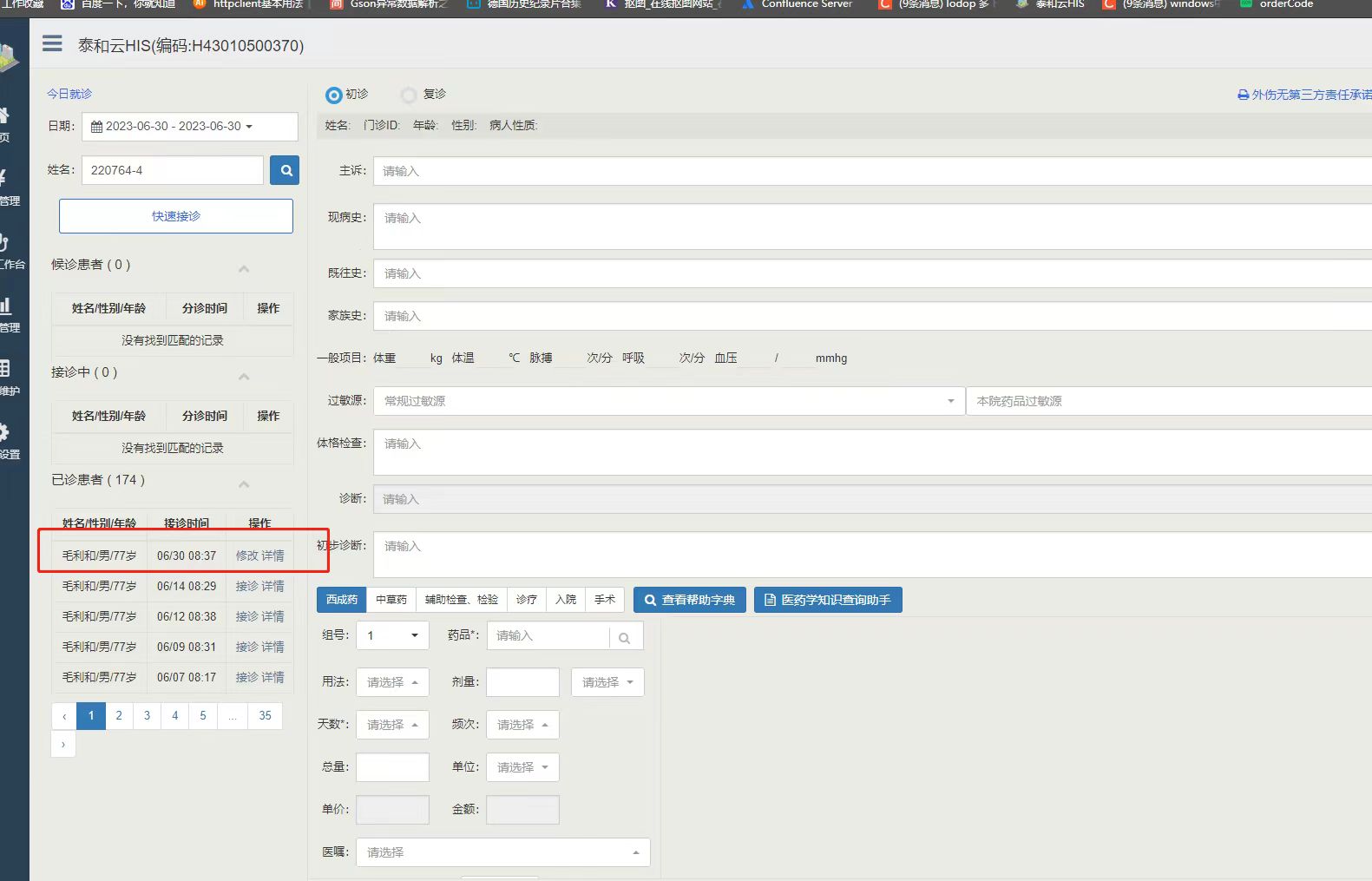Open the calendar icon in date field
The width and height of the screenshot is (1372, 881).
pos(96,127)
